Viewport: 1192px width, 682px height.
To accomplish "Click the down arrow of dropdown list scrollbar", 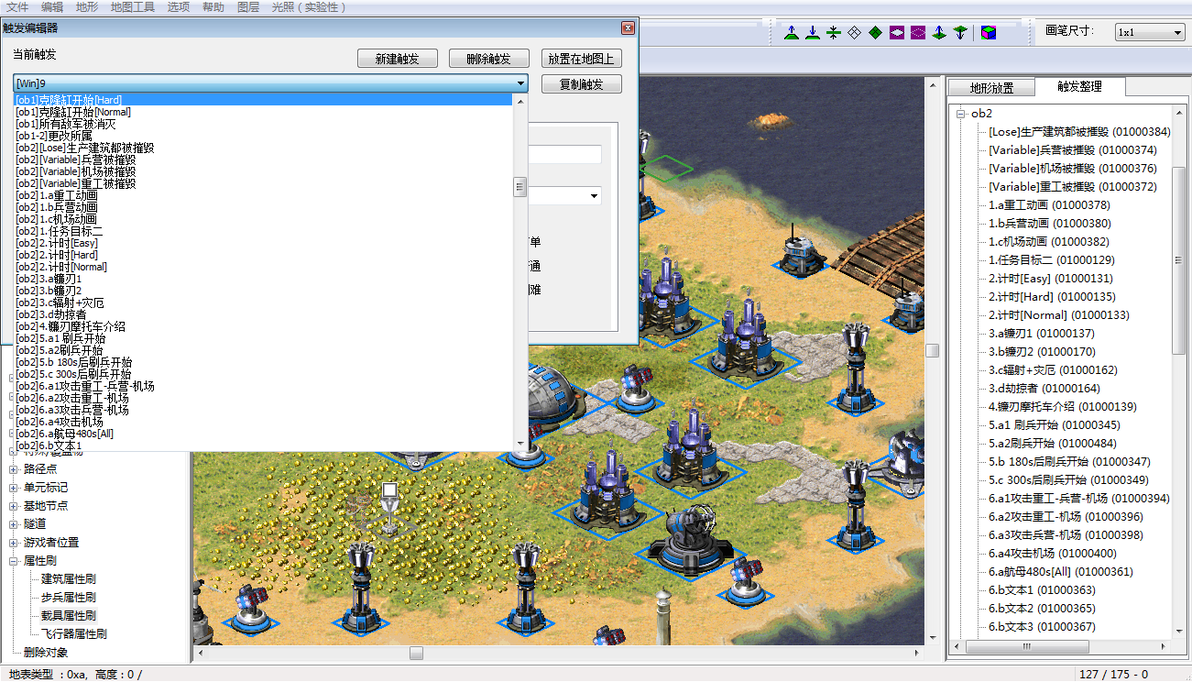I will pos(521,443).
